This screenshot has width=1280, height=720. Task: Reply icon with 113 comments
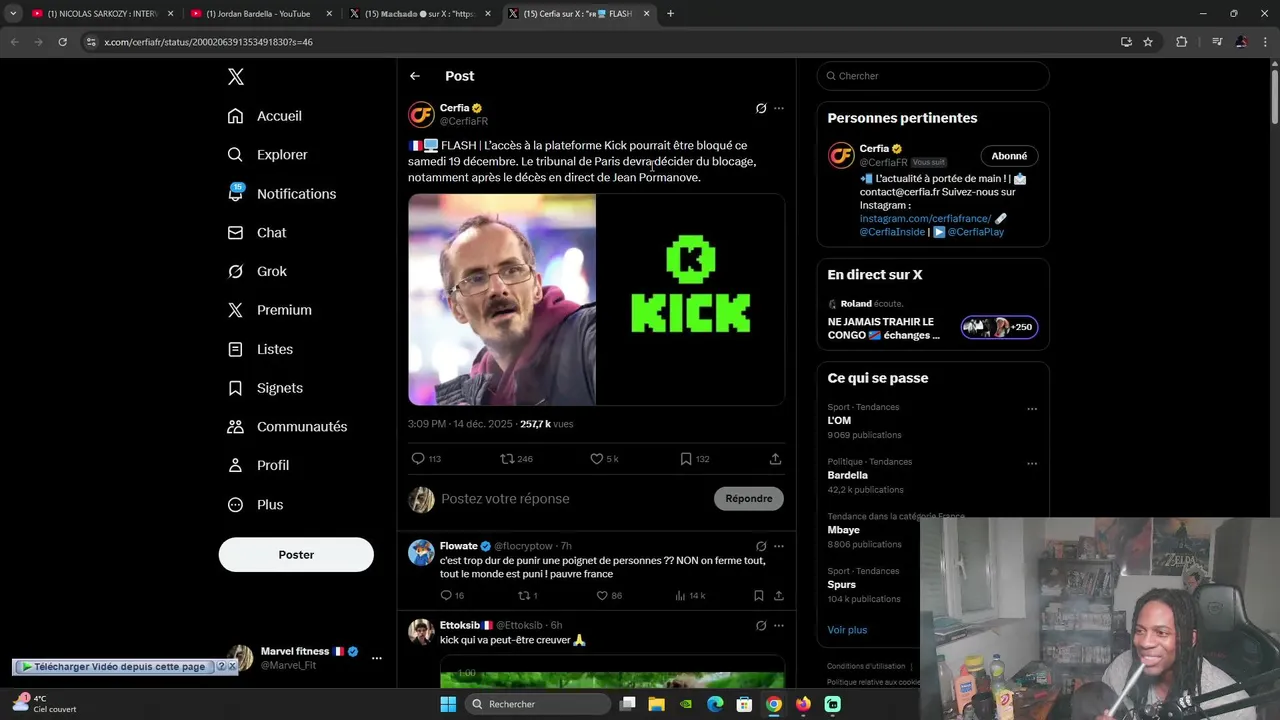pos(426,459)
